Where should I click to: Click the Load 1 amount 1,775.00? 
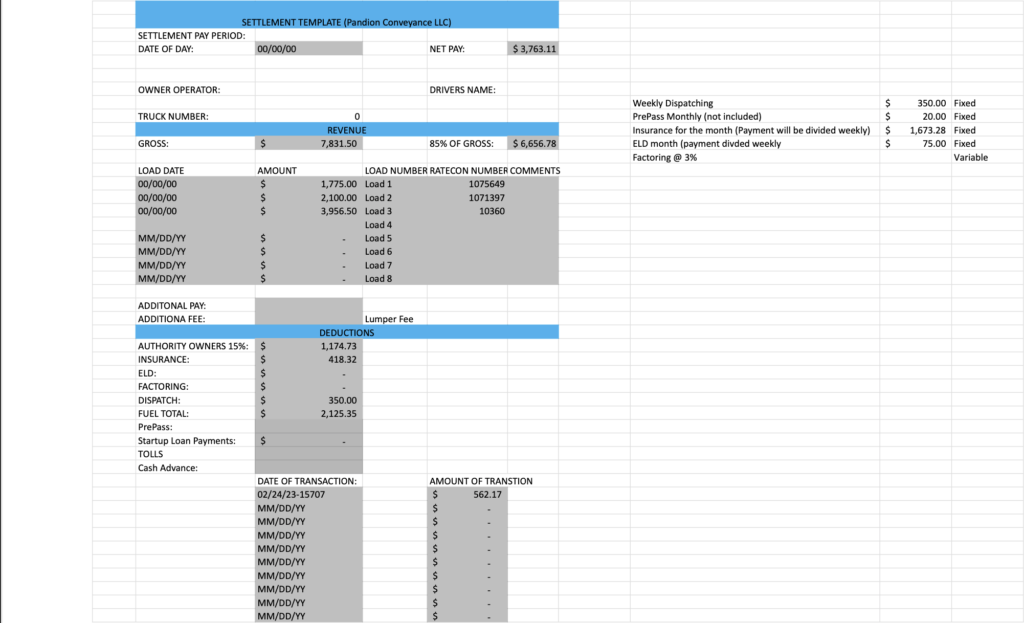[x=309, y=184]
